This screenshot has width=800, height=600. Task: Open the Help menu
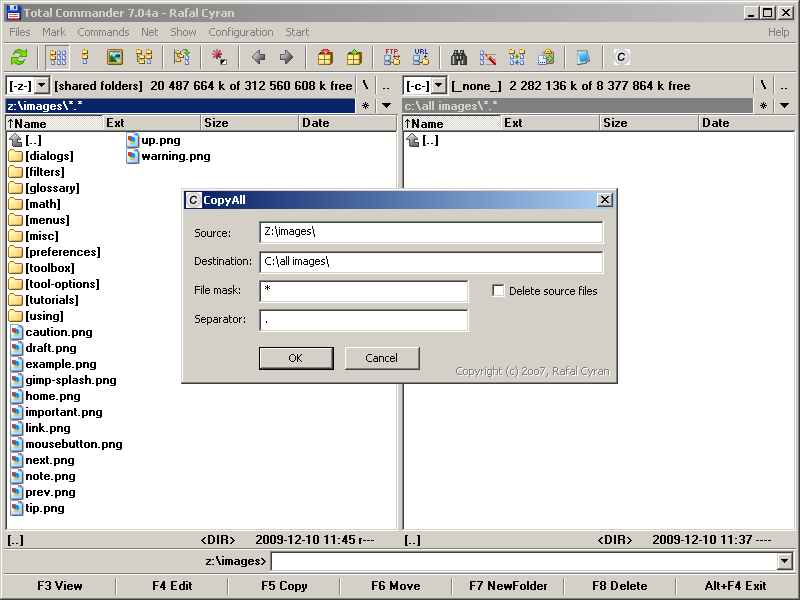(779, 32)
